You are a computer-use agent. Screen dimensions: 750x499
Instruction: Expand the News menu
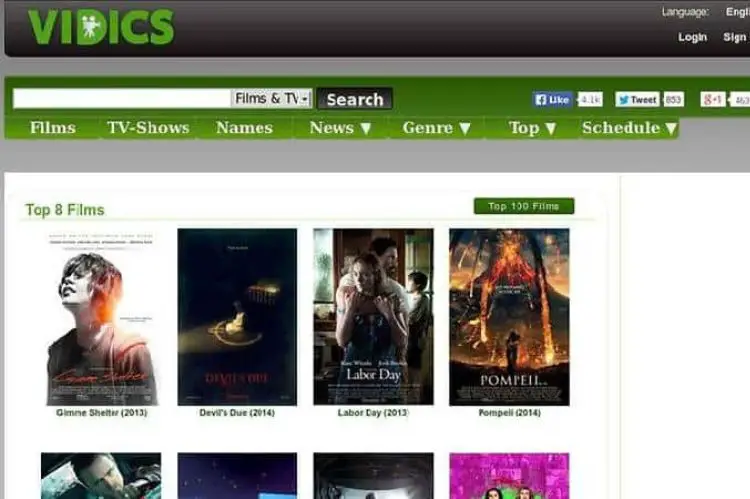point(340,128)
